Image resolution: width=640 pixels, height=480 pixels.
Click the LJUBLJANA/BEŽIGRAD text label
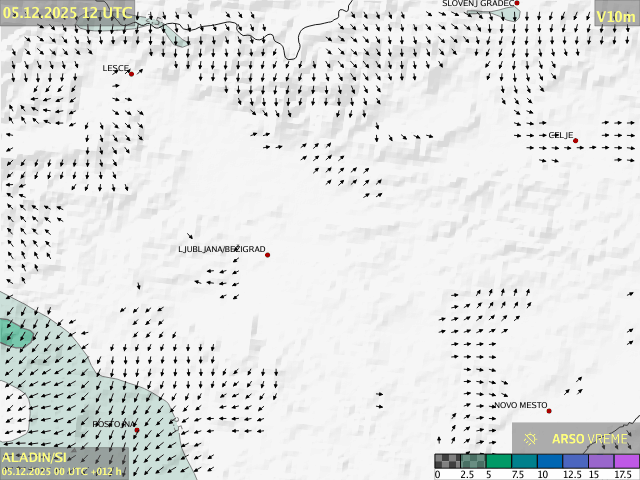(222, 249)
